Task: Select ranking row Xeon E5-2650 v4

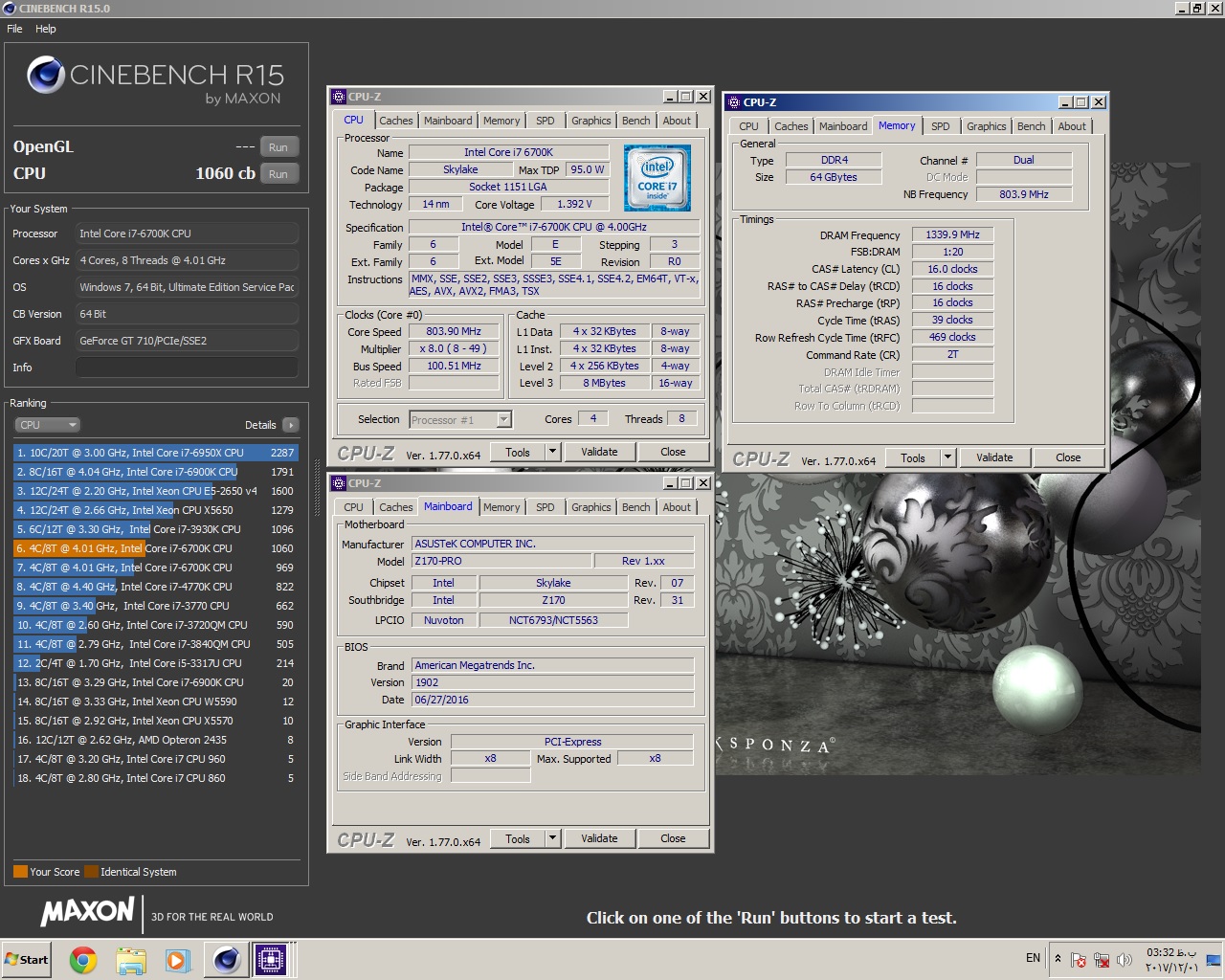Action: pos(156,491)
